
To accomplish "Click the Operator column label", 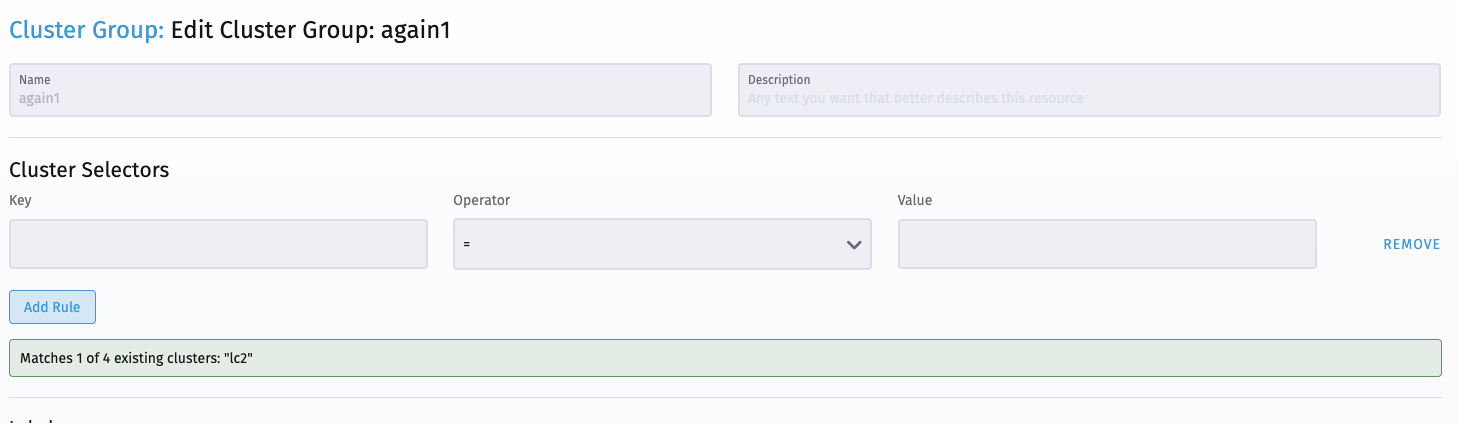I will coord(481,200).
